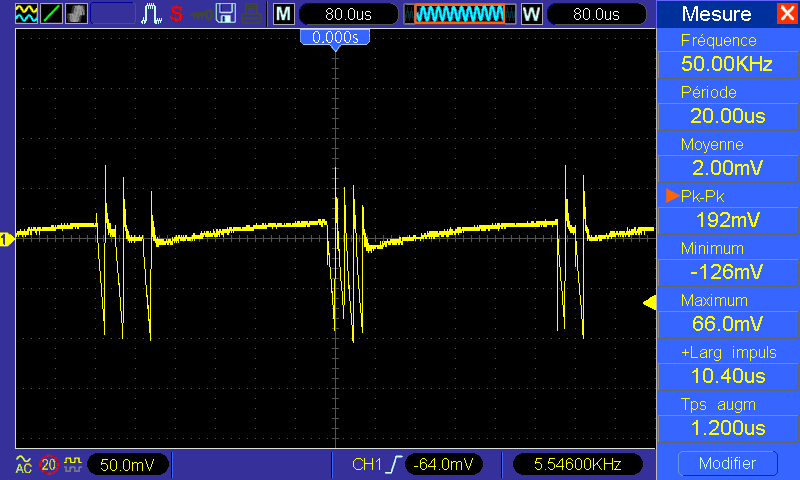Select the Période measurement item
Viewport: 800px width, 480px height.
pyautogui.click(x=727, y=105)
